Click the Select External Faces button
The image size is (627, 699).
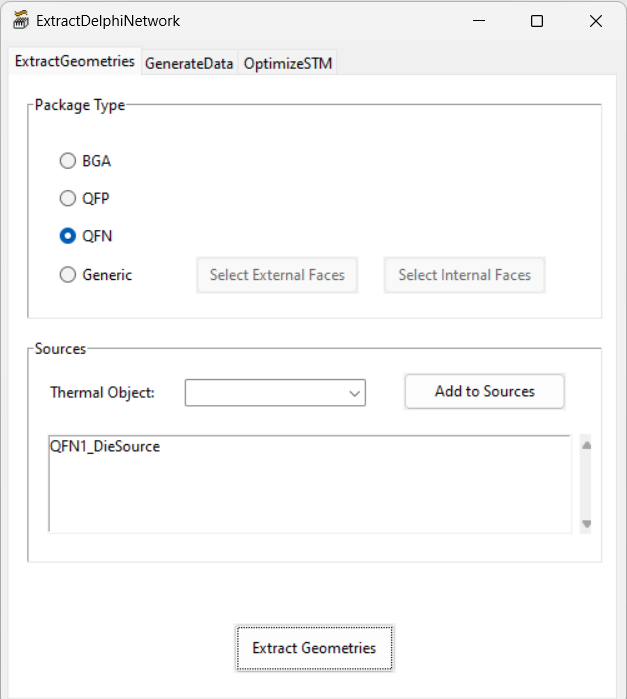[277, 275]
